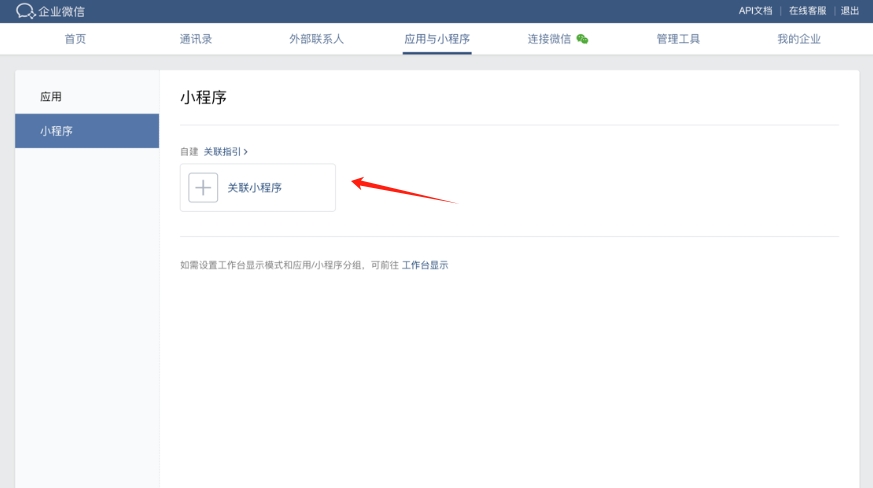This screenshot has height=488, width=873.
Task: Click the chevron after 关联指引
Action: 246,152
